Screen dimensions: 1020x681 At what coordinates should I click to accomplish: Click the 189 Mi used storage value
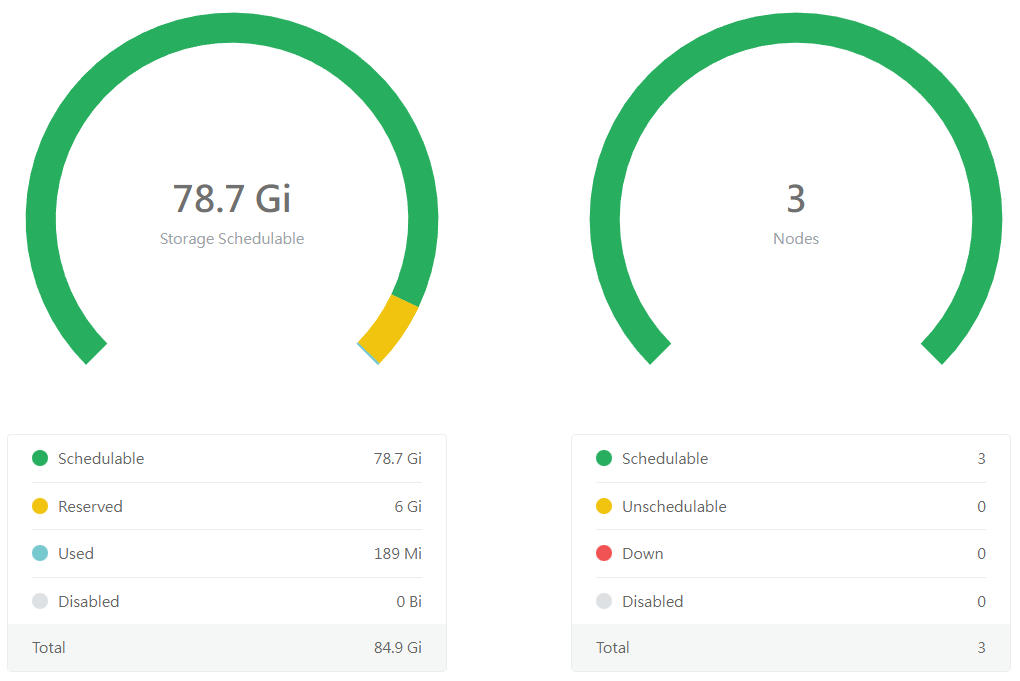click(398, 554)
